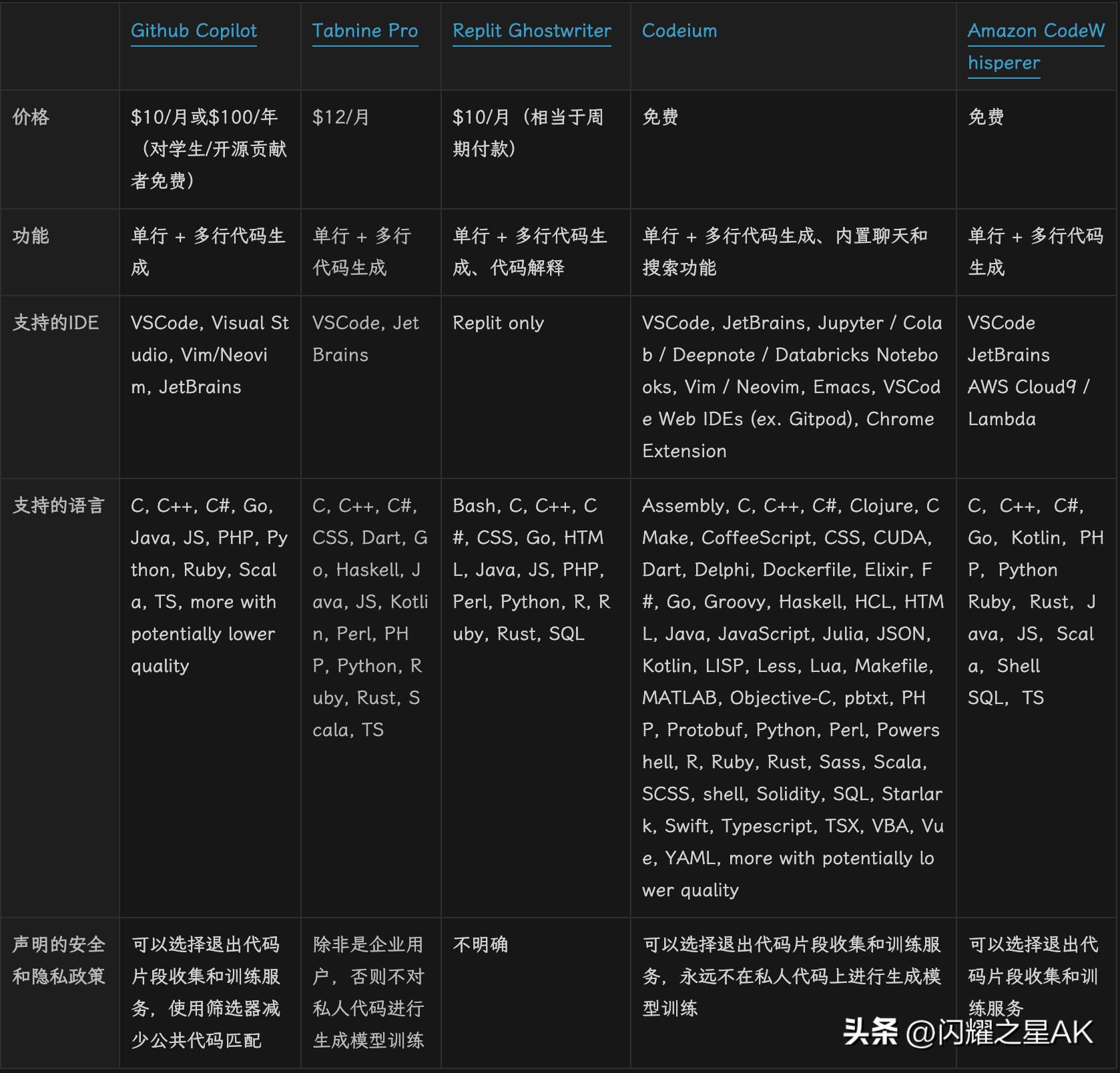Screen dimensions: 1120x1073
Task: Click the 头条 @闪耀之星AK watermark
Action: (968, 1032)
